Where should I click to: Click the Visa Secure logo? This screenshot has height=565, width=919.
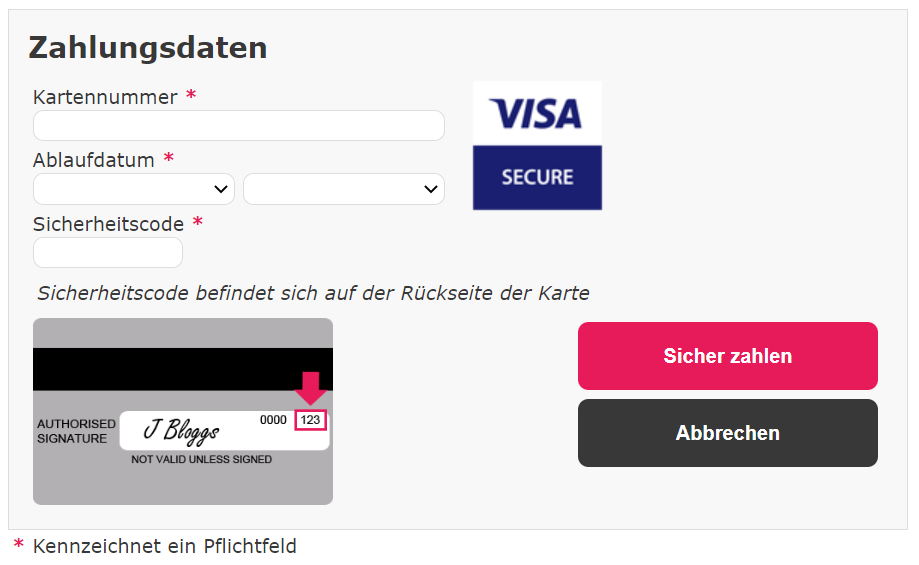[537, 145]
